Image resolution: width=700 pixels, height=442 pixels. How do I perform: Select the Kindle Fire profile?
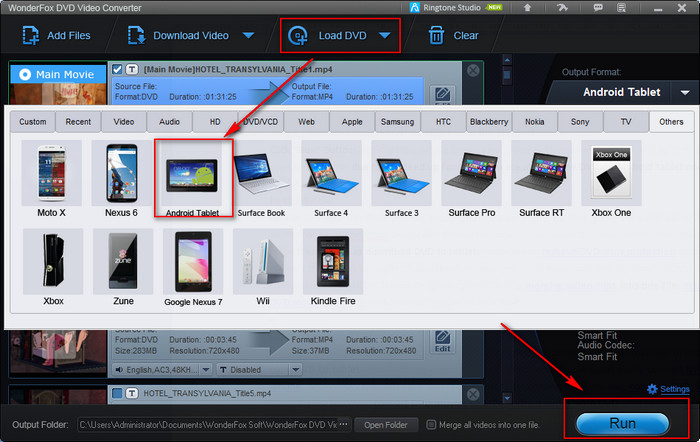333,267
